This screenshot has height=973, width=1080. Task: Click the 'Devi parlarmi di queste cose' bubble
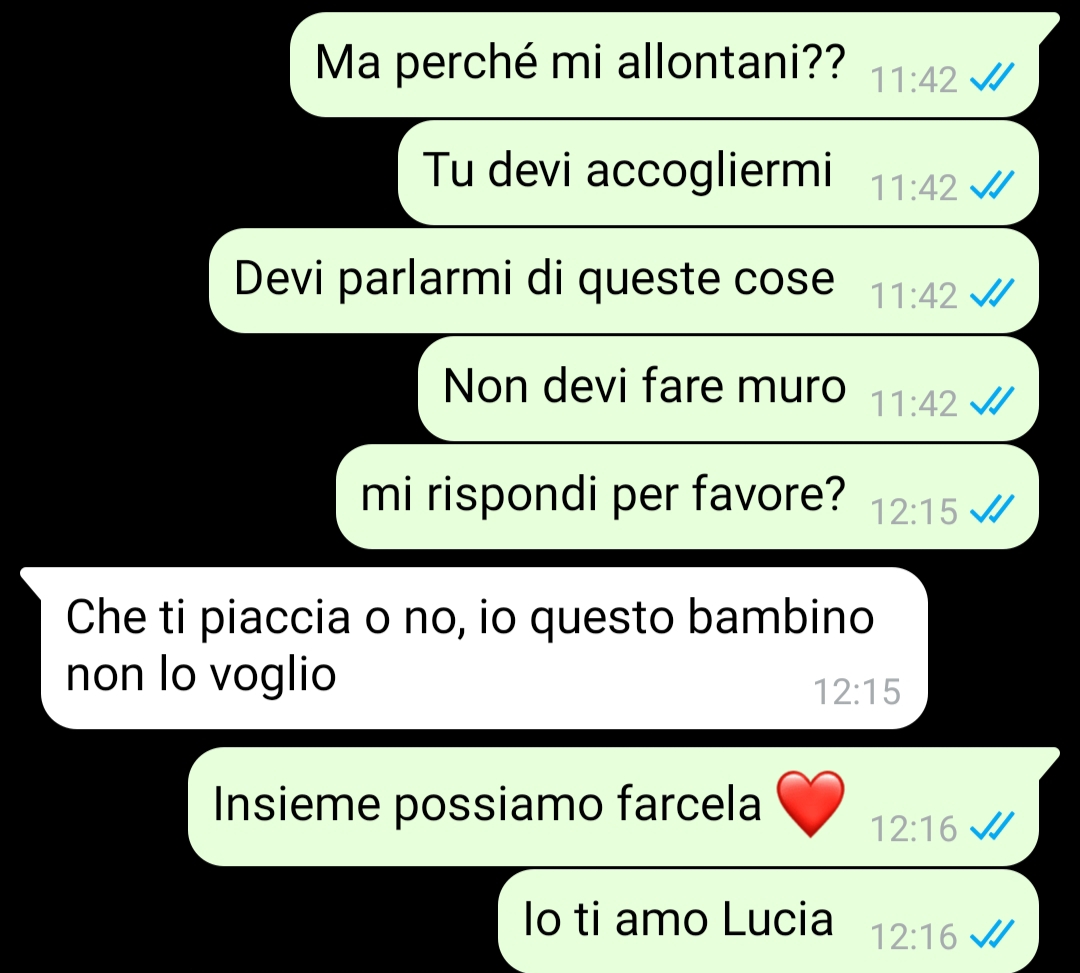(x=623, y=281)
